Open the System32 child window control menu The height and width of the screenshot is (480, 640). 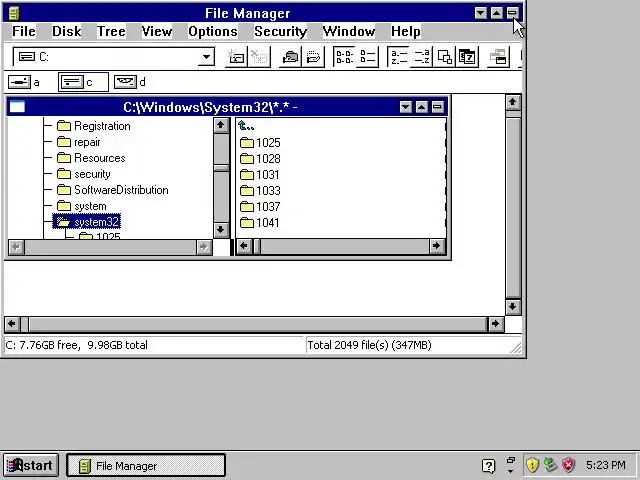tap(17, 107)
